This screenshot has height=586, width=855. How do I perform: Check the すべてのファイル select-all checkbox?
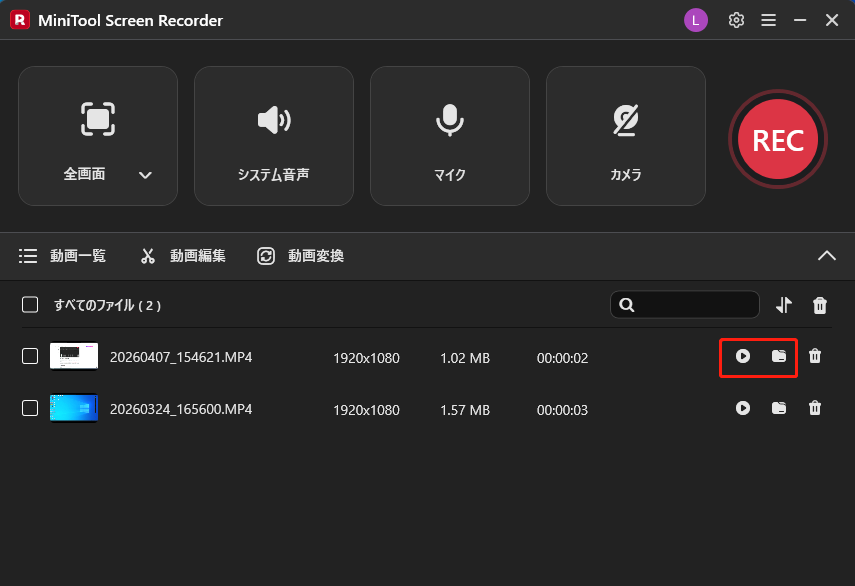coord(29,304)
